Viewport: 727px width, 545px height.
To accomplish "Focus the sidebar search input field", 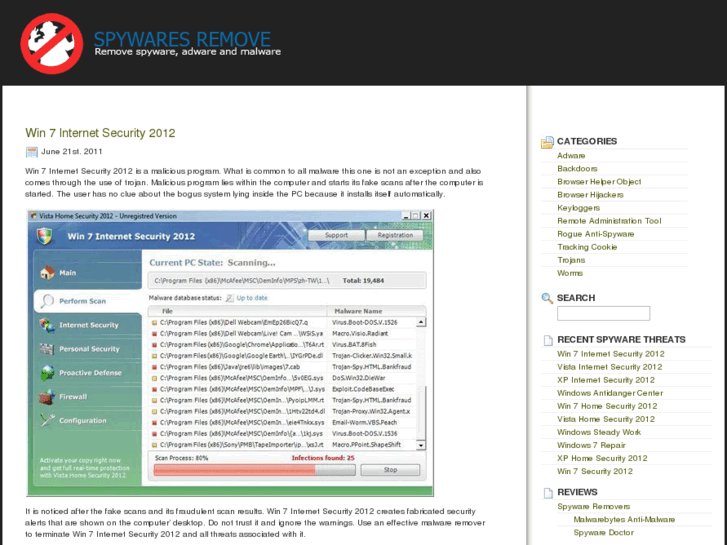I will coord(603,314).
